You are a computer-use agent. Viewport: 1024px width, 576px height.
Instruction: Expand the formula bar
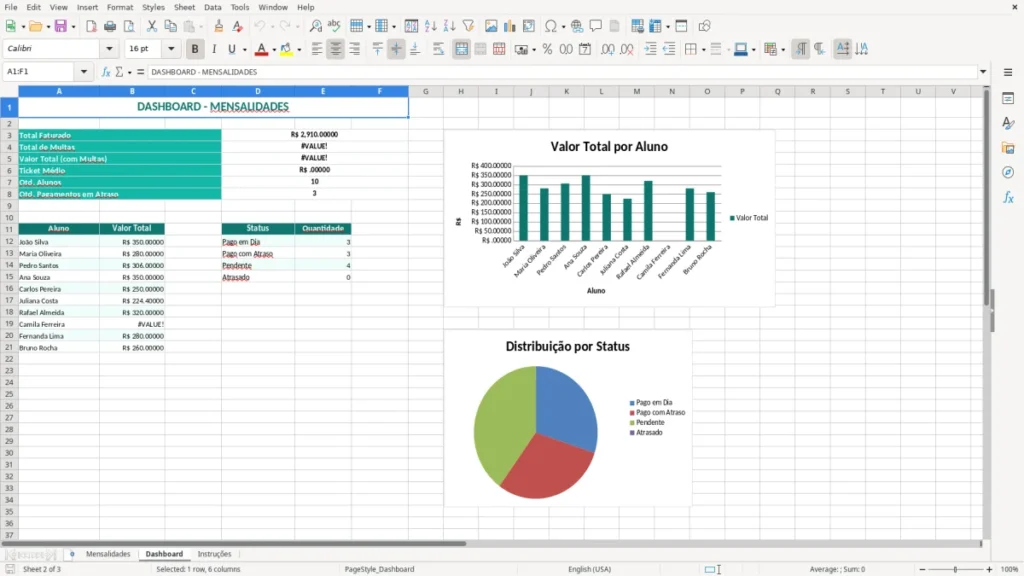click(983, 72)
